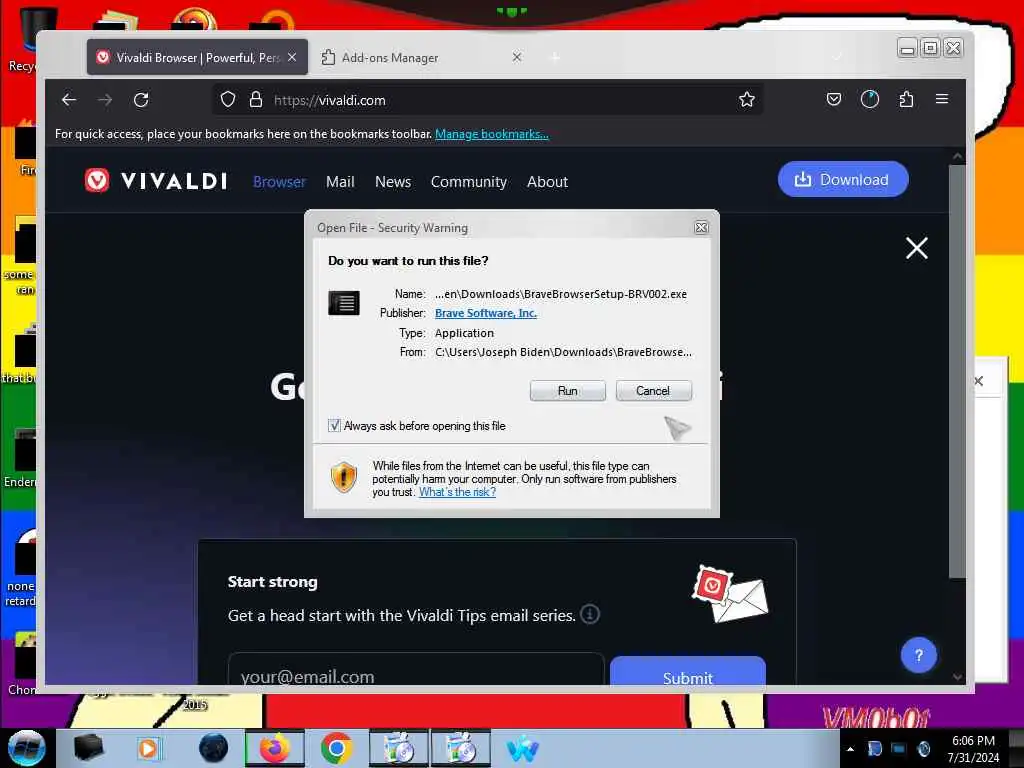
Task: Click the vivaldi.com address bar
Action: (487, 99)
